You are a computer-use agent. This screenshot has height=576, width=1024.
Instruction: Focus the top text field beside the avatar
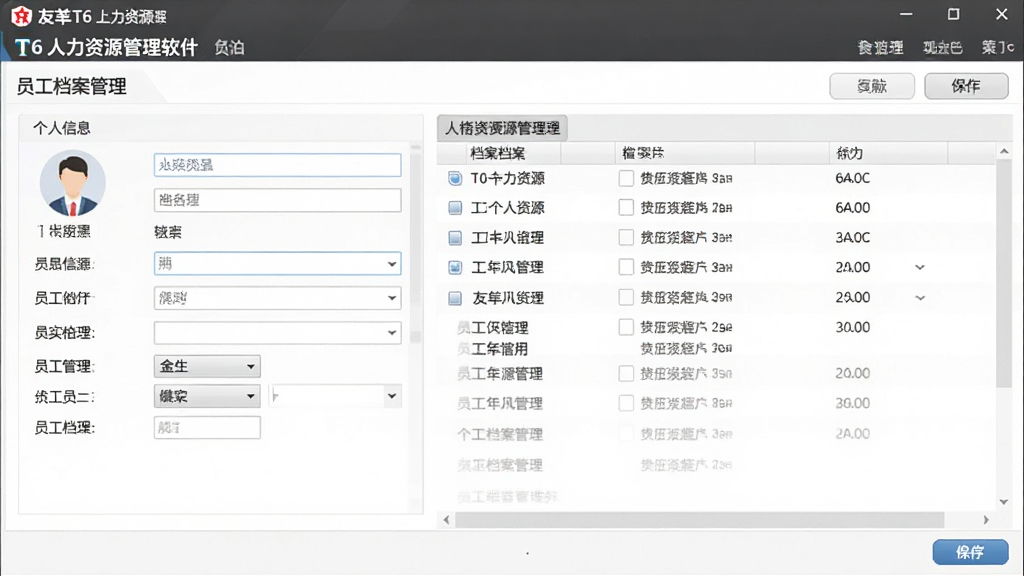pos(278,165)
